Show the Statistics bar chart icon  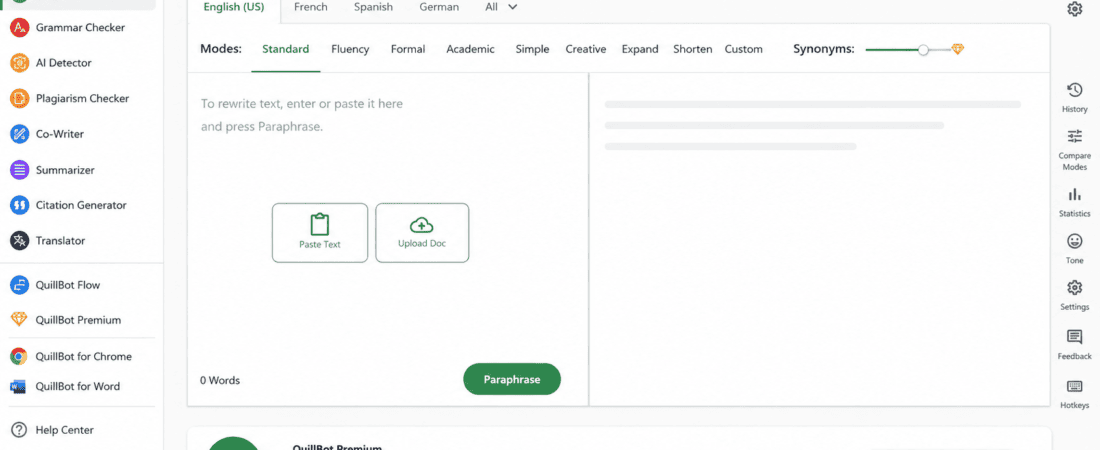pyautogui.click(x=1074, y=194)
